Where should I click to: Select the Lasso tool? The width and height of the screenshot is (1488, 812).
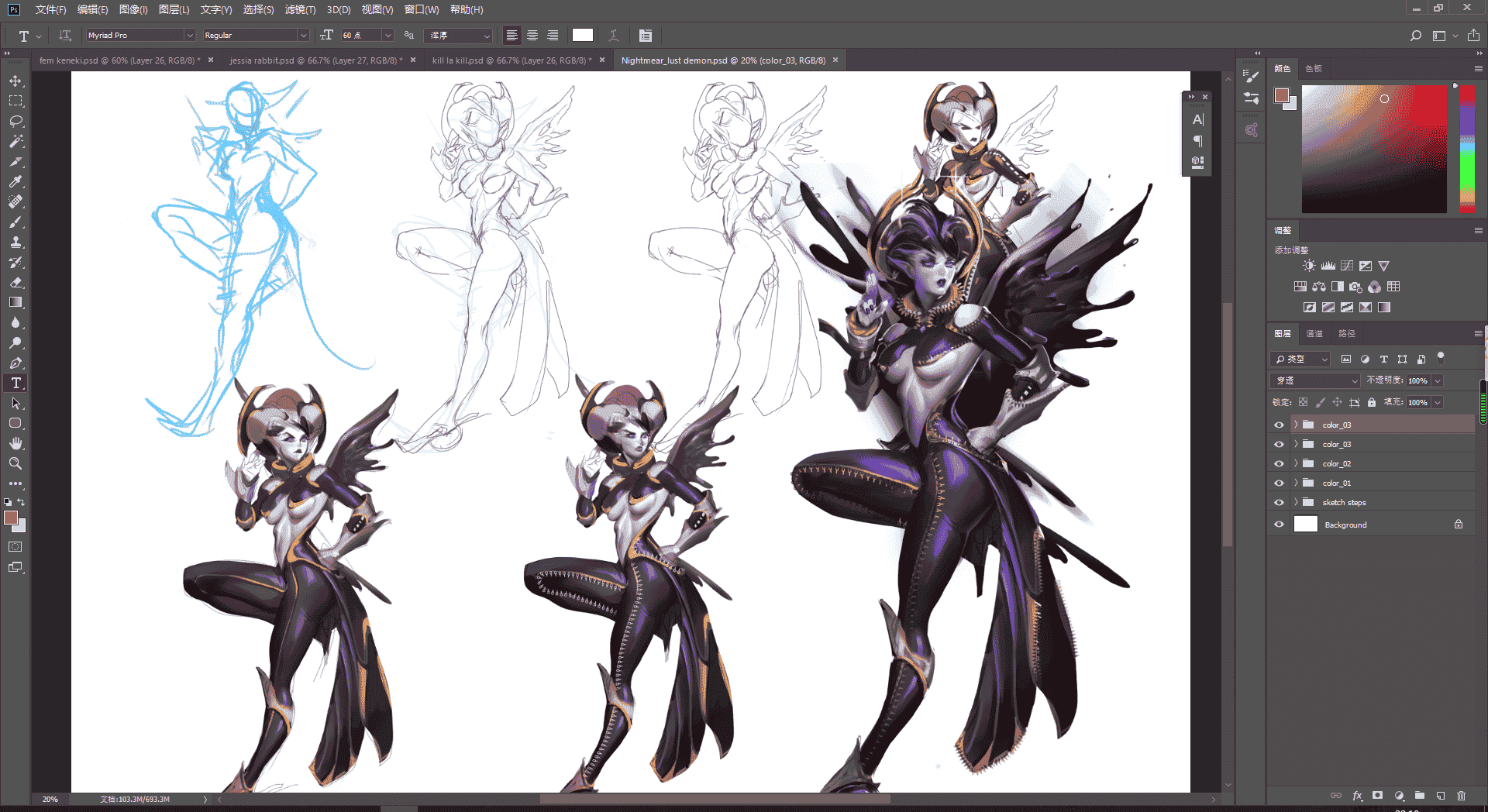click(x=15, y=122)
